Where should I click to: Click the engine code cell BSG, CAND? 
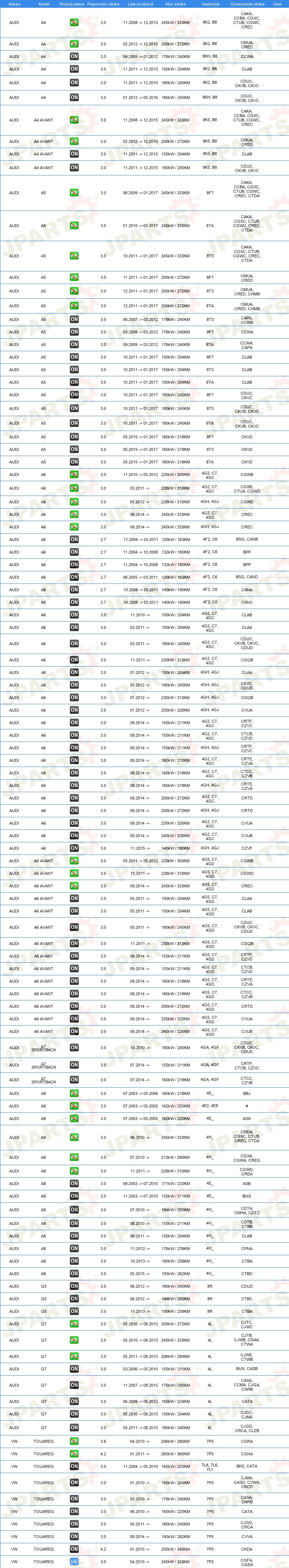coord(247,577)
